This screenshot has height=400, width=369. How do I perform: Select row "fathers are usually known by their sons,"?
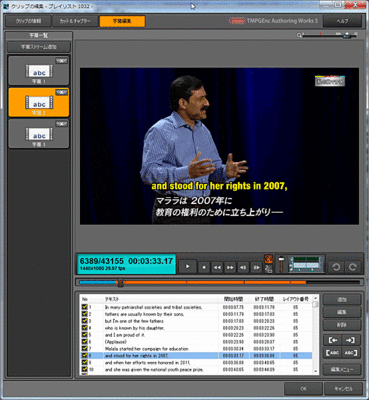(x=196, y=314)
